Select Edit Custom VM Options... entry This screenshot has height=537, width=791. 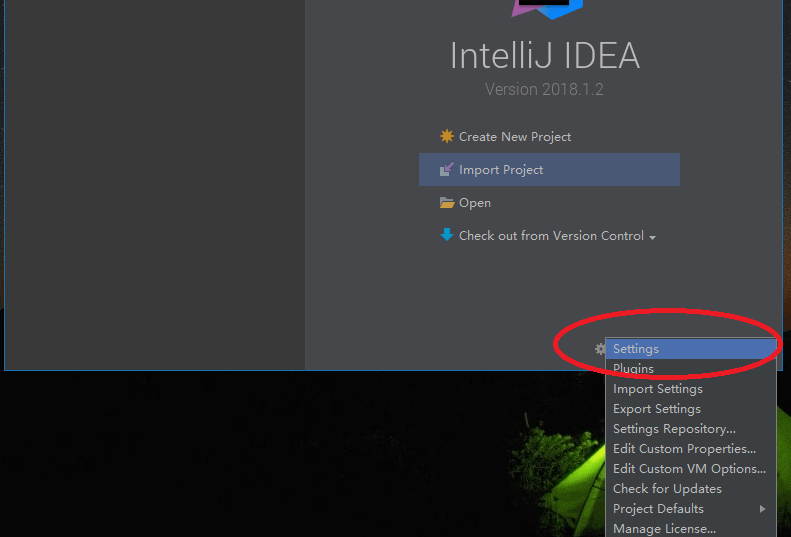(x=691, y=468)
